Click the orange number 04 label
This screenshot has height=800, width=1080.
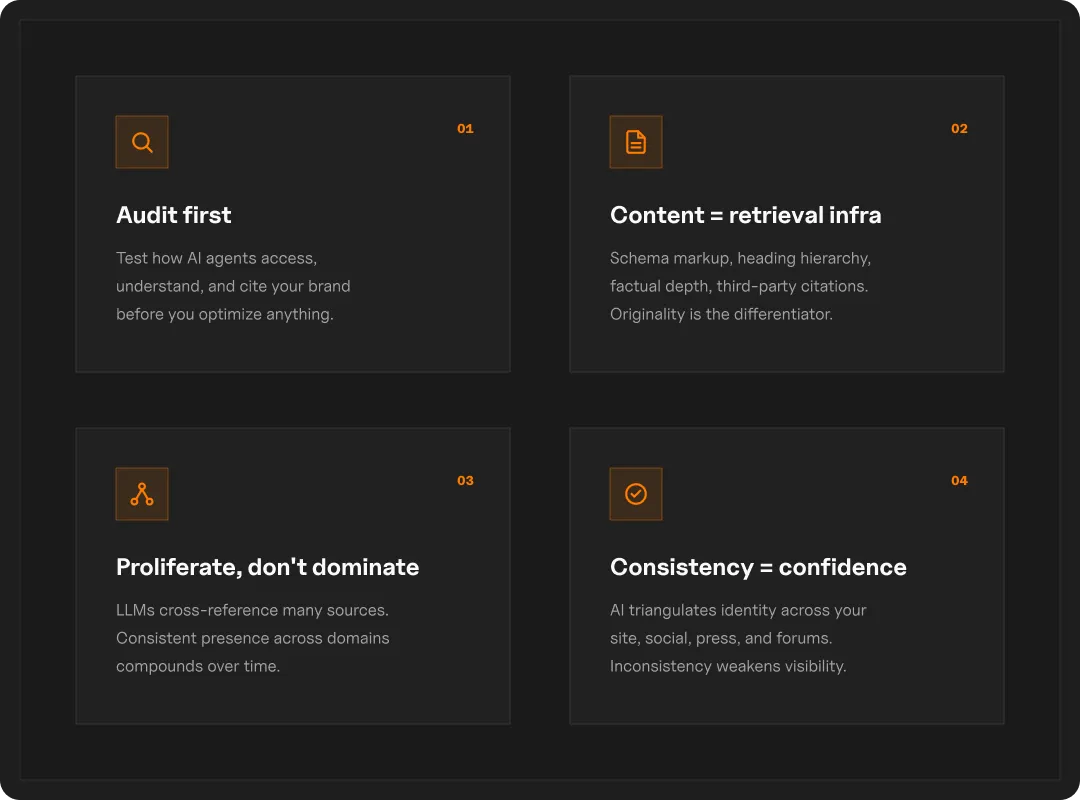(x=959, y=481)
